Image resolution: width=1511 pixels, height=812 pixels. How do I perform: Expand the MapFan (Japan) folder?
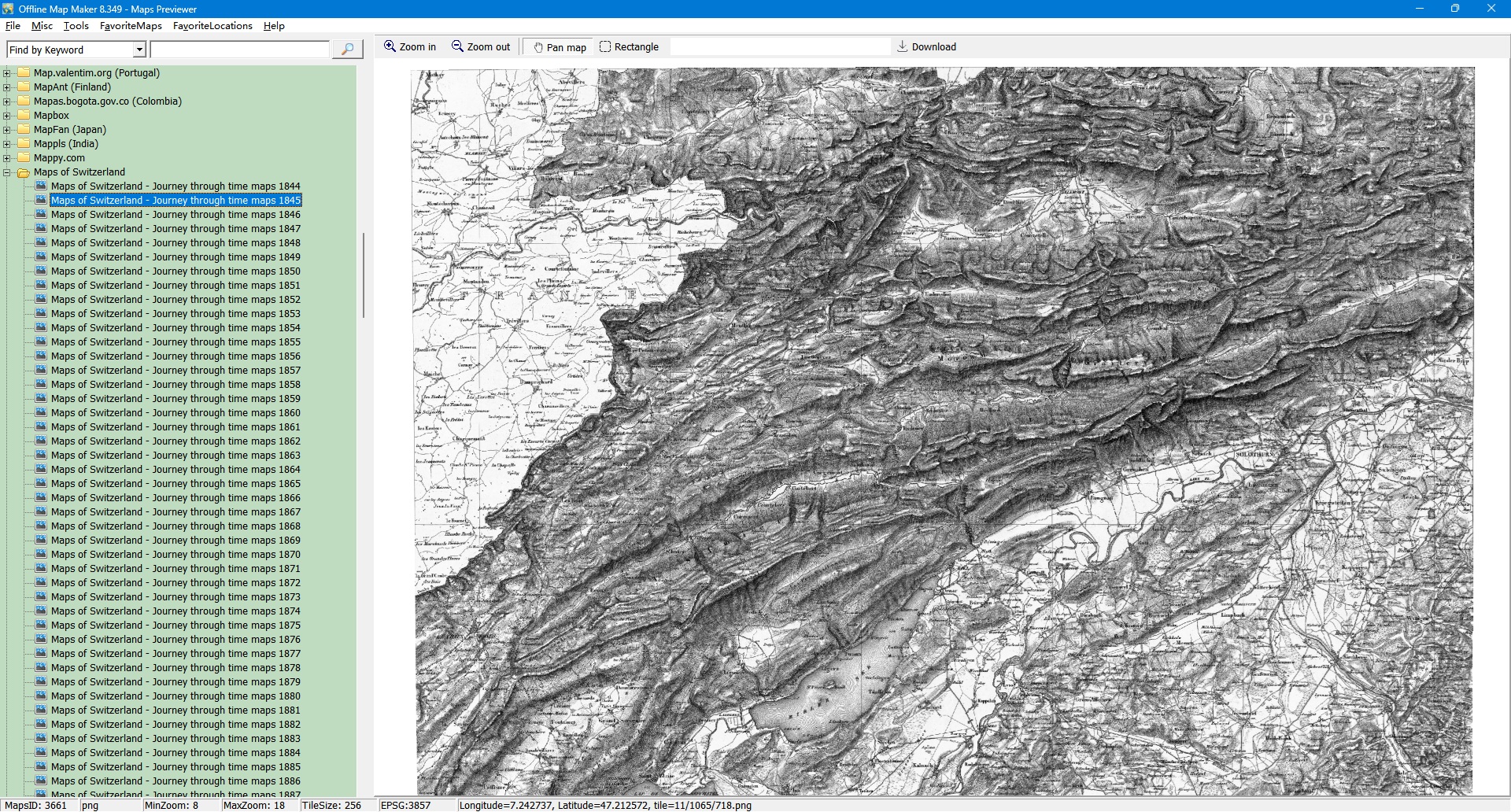(x=7, y=130)
